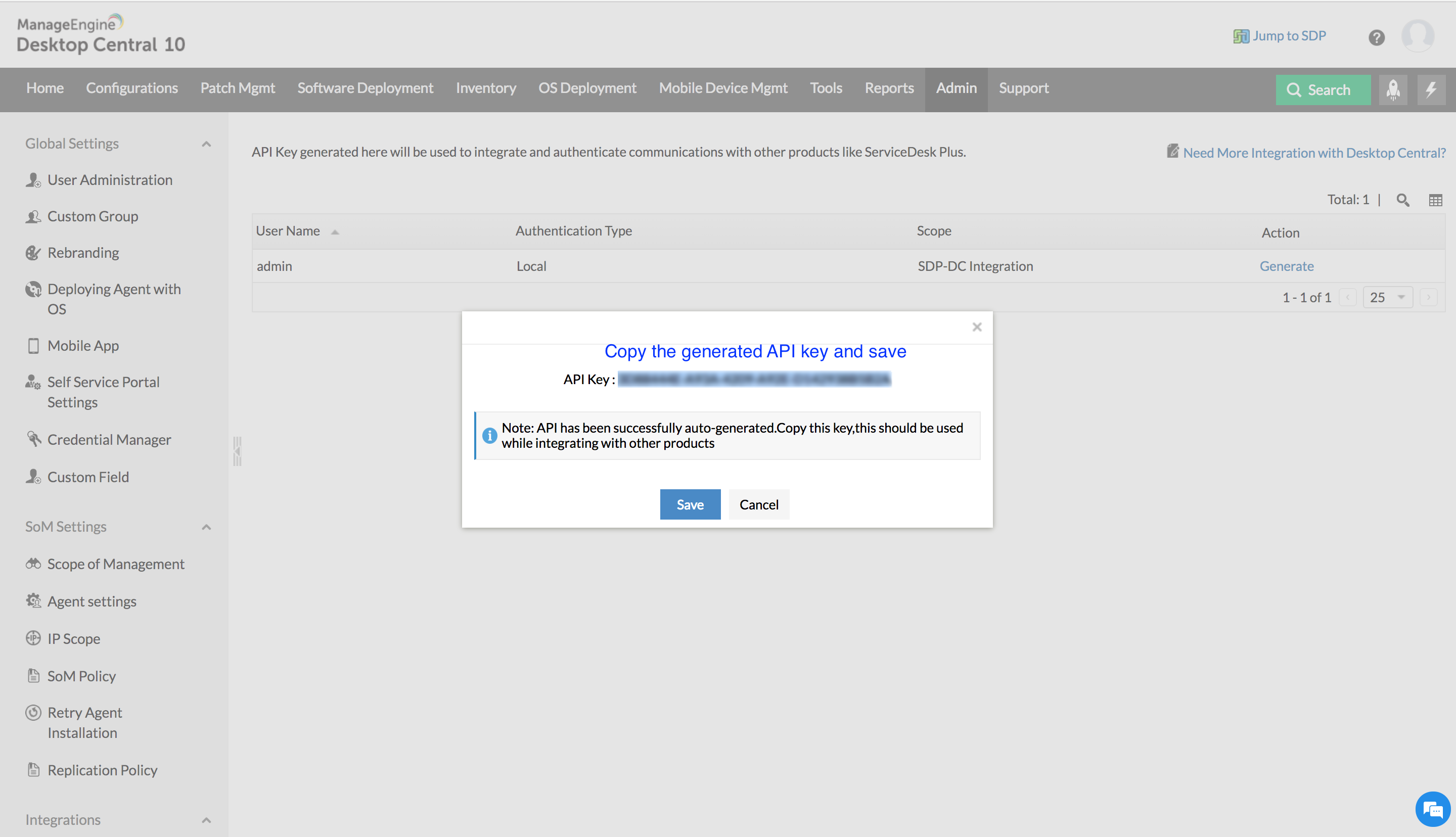Sort table by User Name column

click(x=288, y=231)
